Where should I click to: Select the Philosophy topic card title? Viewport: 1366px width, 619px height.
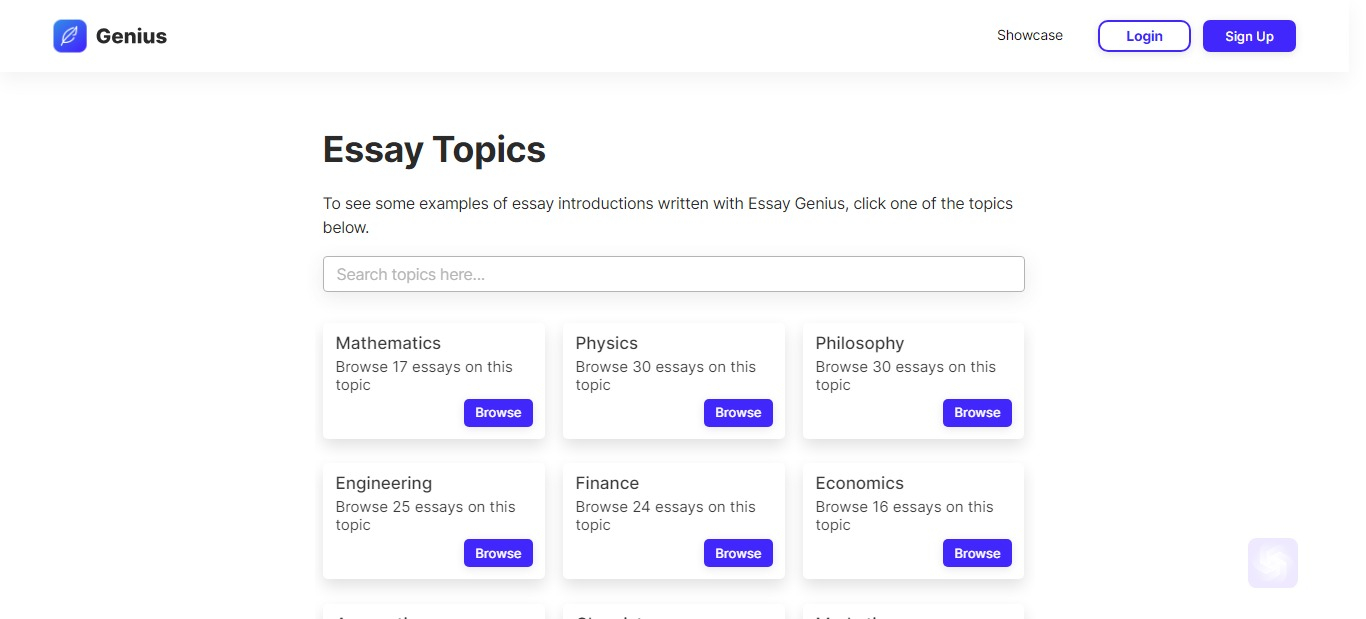pyautogui.click(x=860, y=343)
